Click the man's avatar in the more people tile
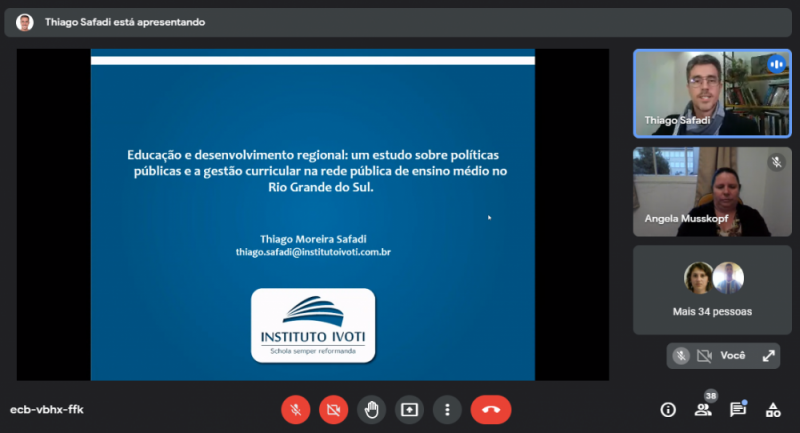 coord(728,278)
